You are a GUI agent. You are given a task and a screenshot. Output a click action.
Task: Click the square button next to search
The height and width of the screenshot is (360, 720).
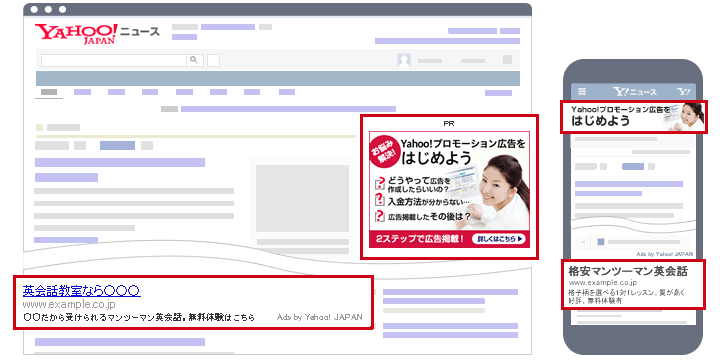pos(214,60)
